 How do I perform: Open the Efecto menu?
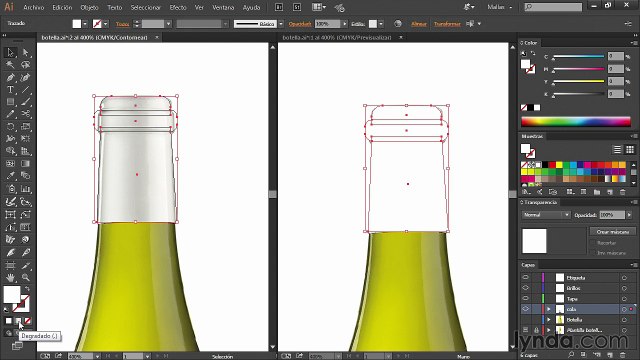click(178, 7)
